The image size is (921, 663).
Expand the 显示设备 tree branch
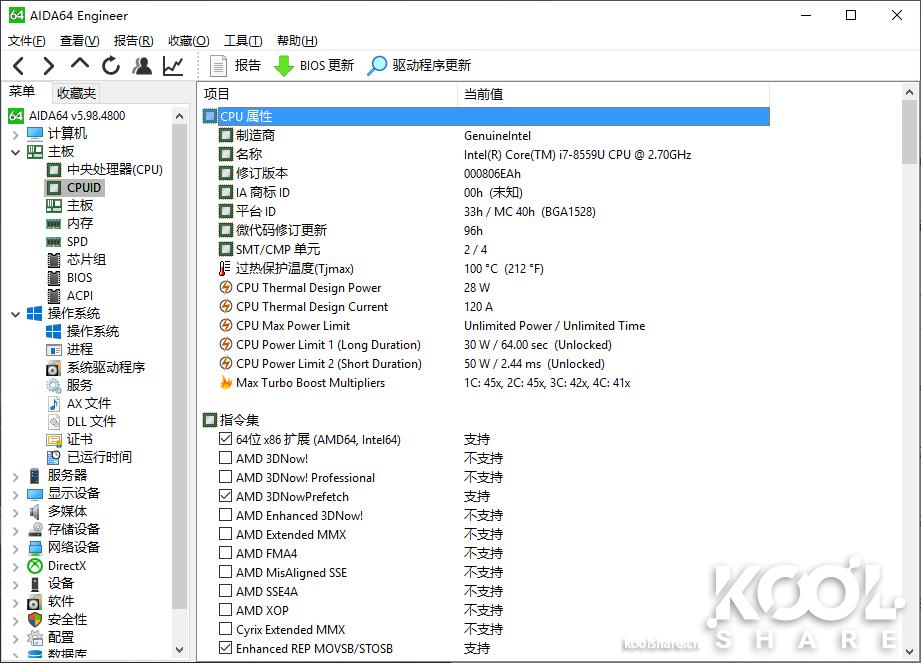click(x=18, y=492)
